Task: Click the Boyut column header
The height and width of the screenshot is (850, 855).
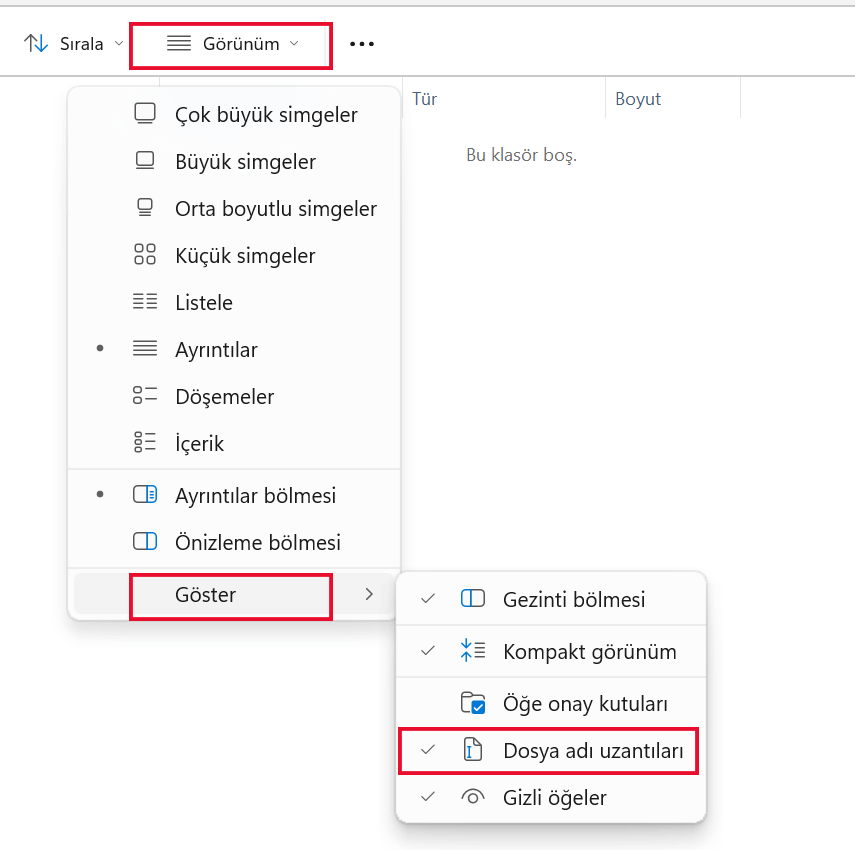Action: (x=673, y=99)
